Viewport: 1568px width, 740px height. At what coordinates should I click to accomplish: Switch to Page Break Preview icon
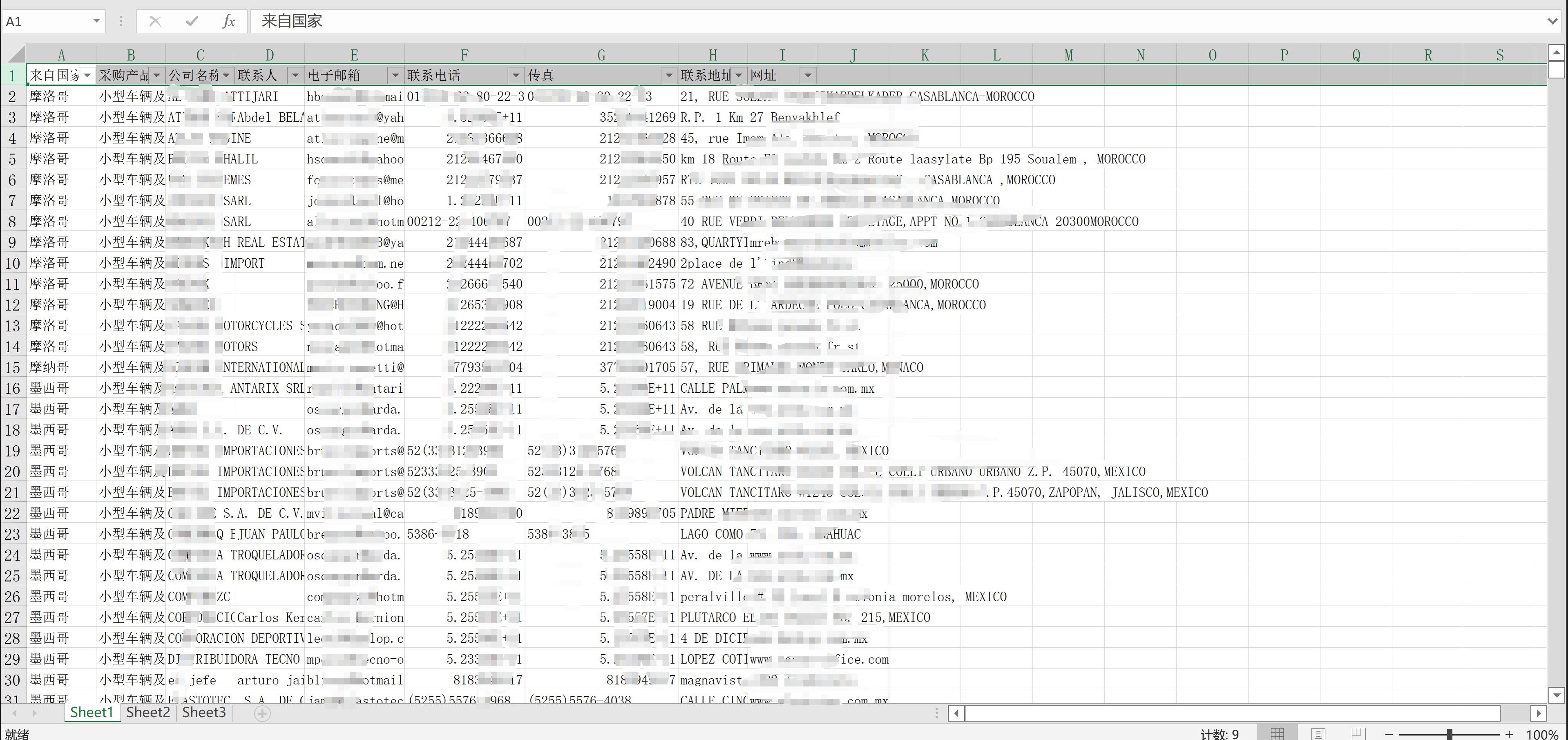1358,734
